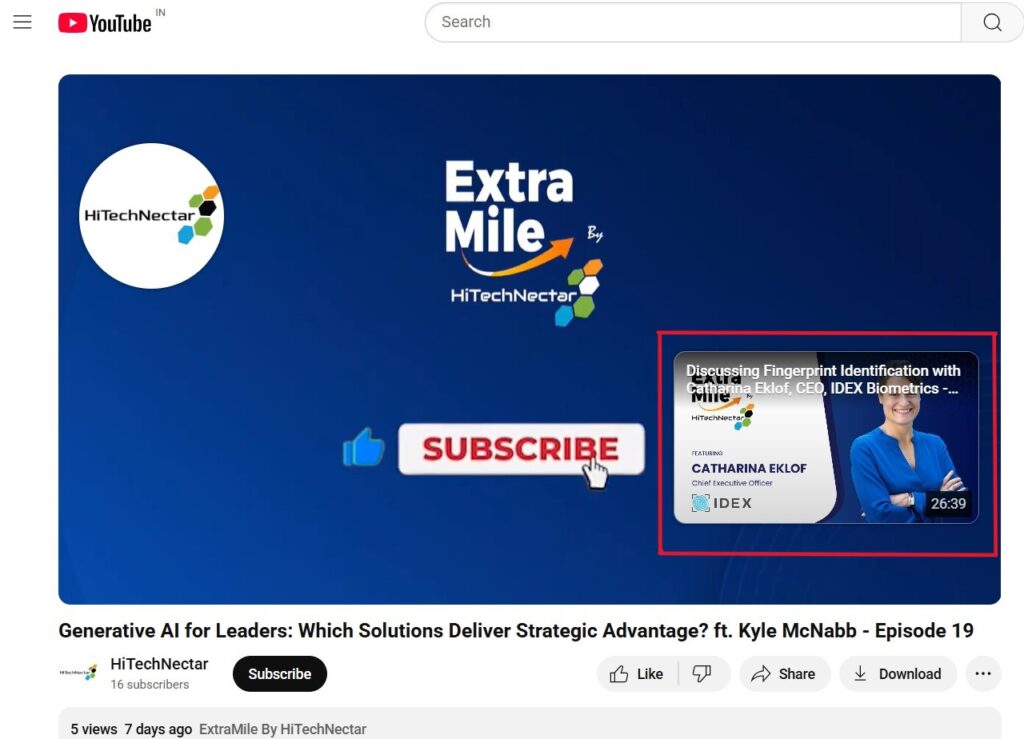
Task: Give the video a thumbs up
Action: click(x=636, y=674)
